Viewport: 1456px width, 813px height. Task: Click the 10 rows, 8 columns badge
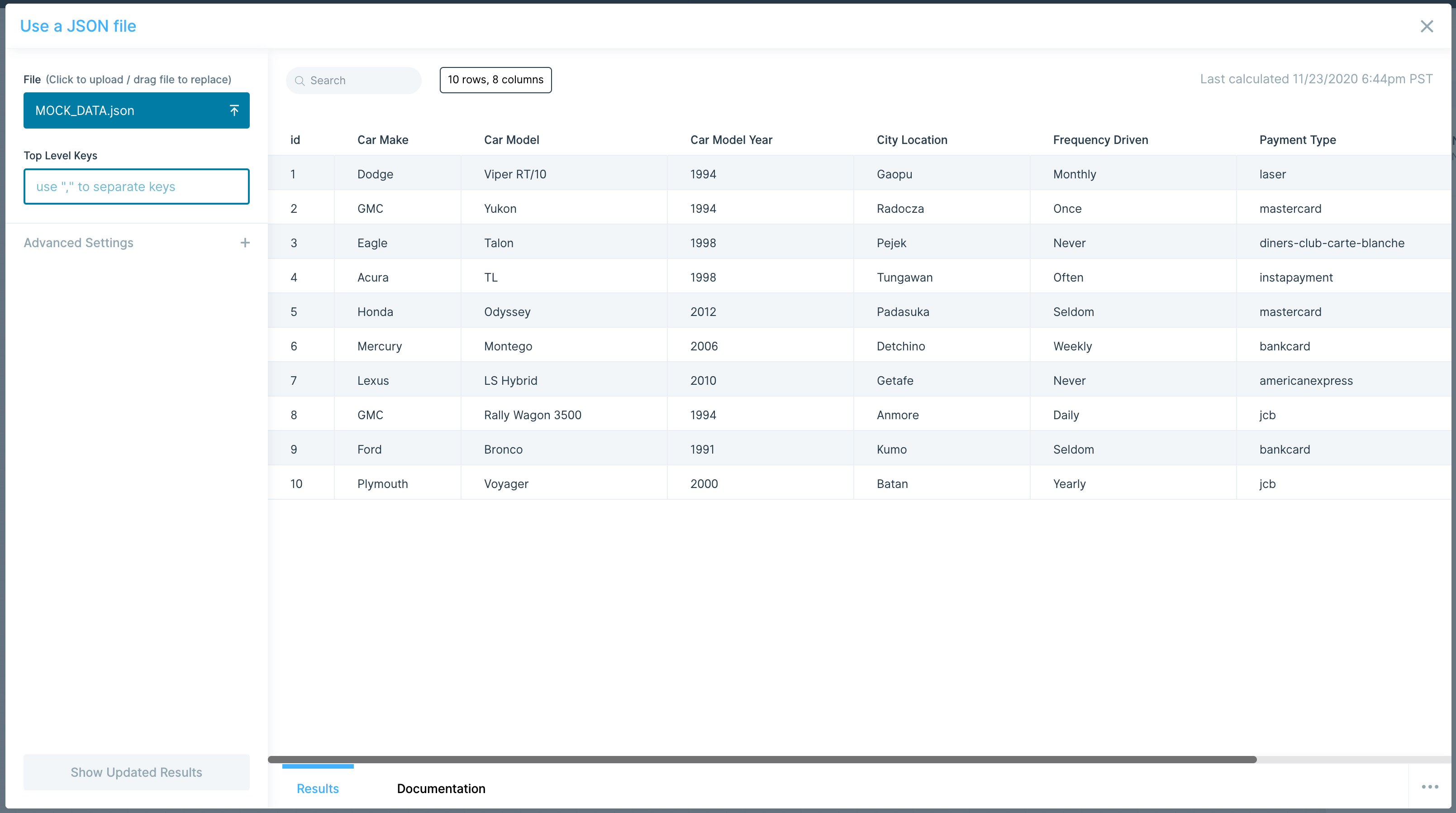tap(496, 80)
